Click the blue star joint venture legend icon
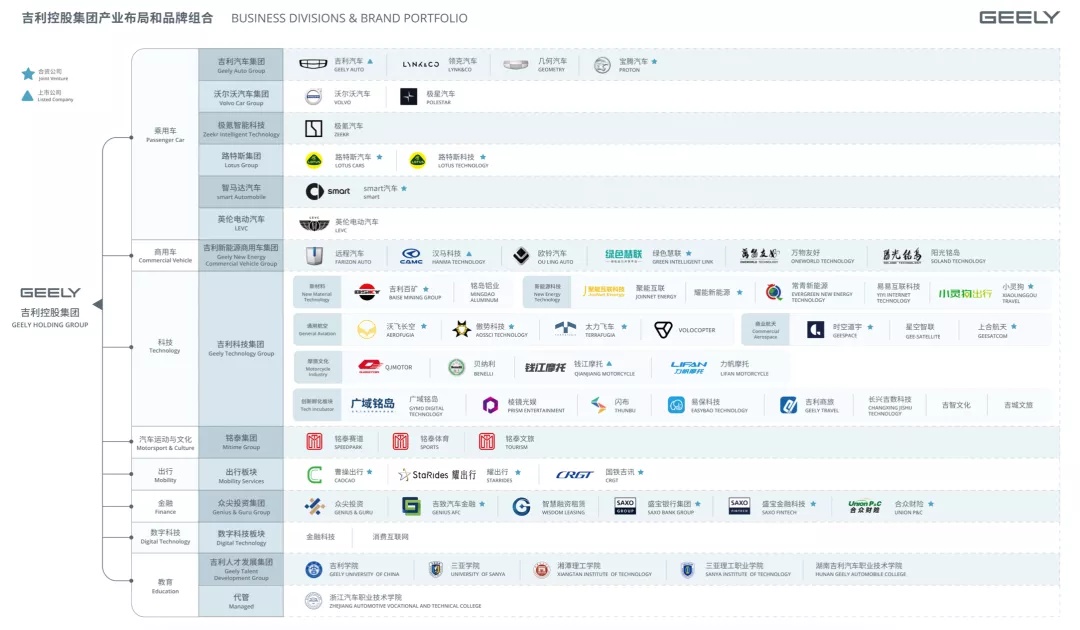 pyautogui.click(x=28, y=74)
